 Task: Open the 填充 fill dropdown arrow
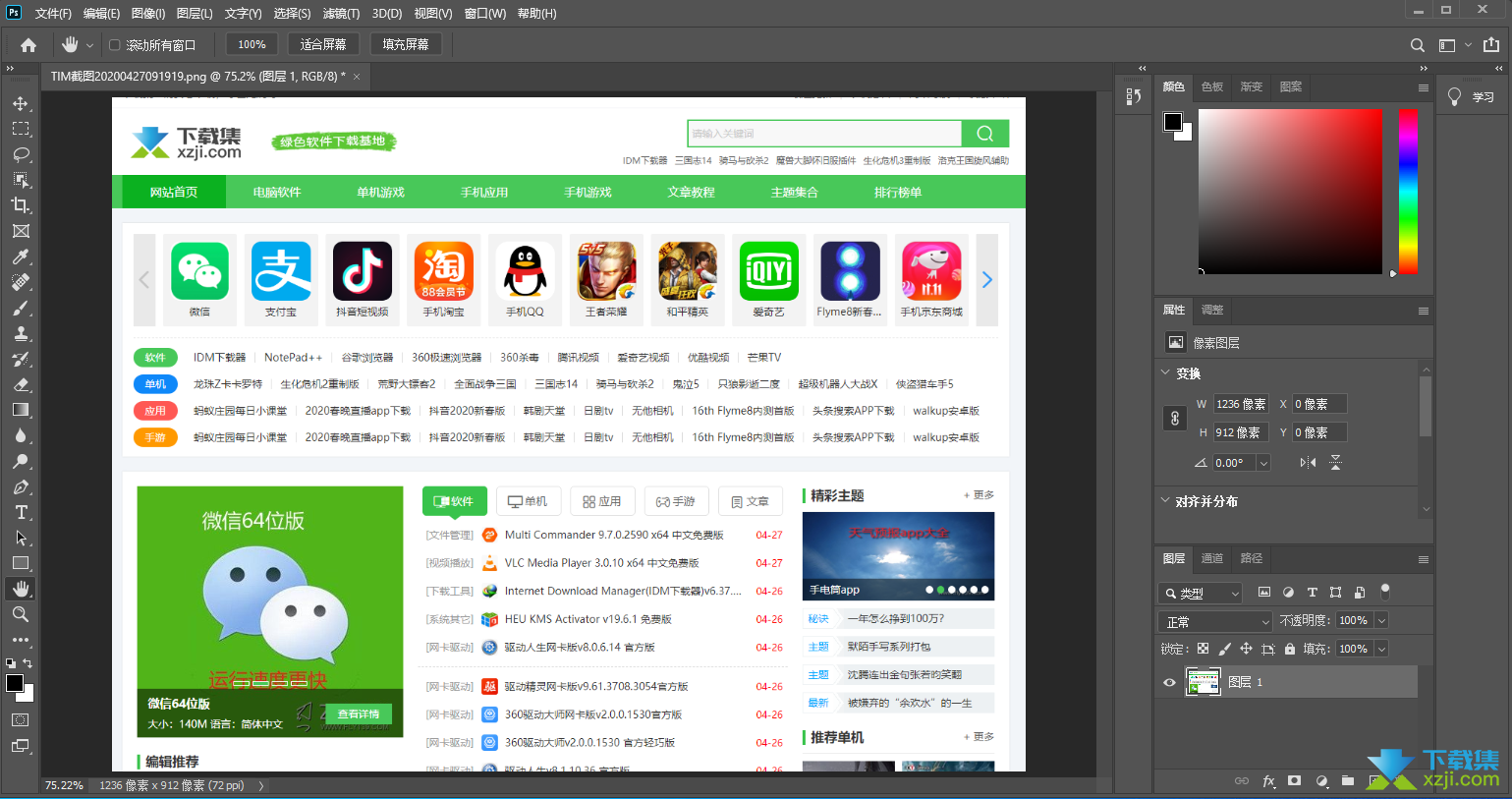[1381, 649]
